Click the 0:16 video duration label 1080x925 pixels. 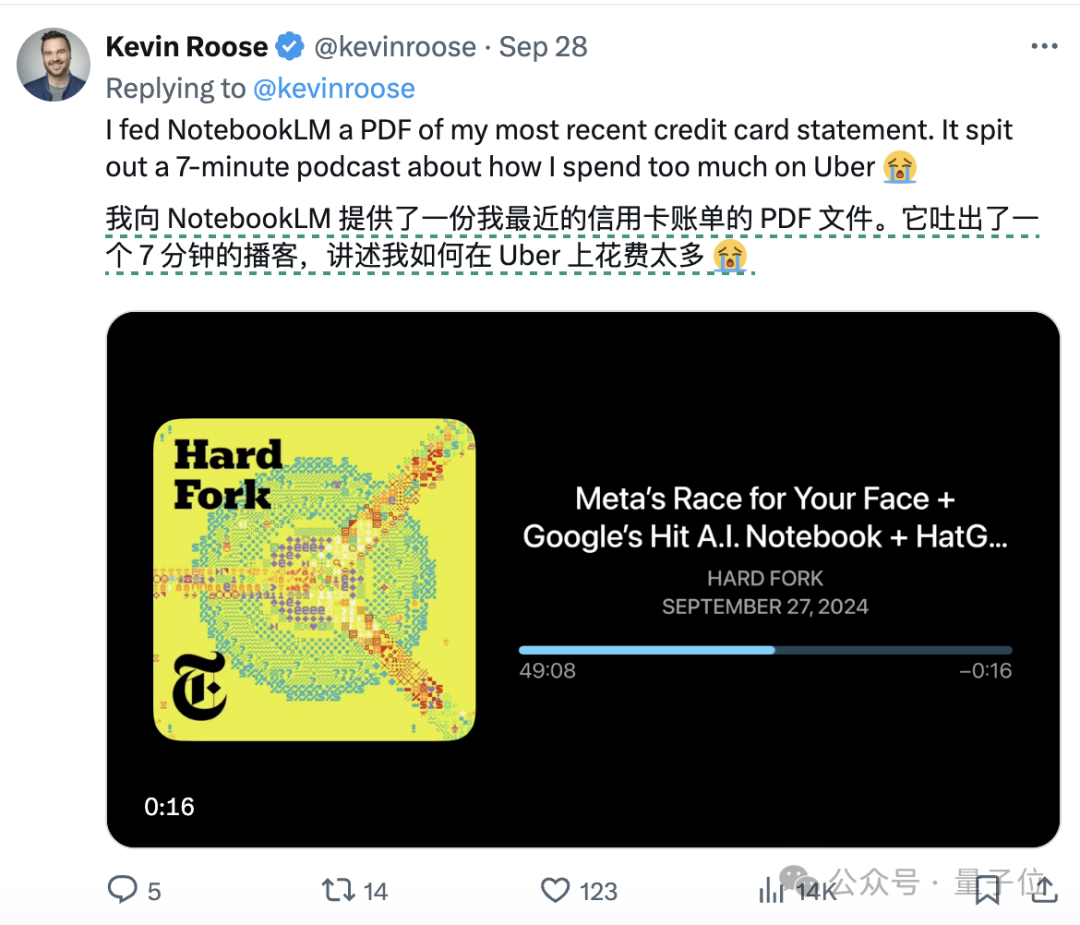point(169,807)
